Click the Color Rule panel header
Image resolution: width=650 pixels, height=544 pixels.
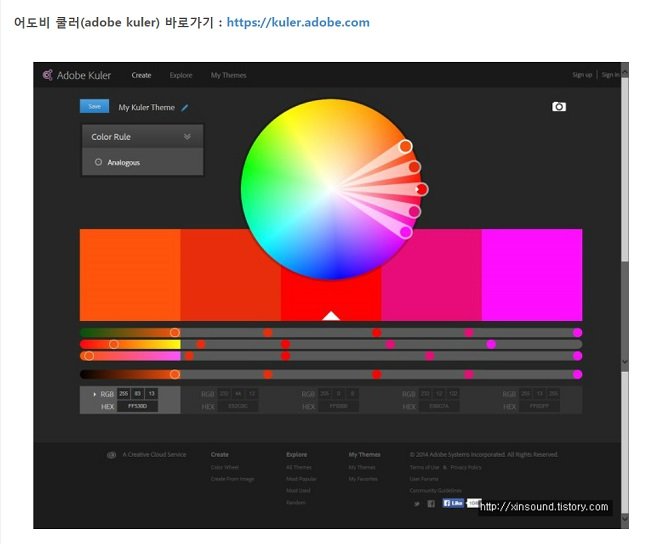tap(143, 136)
